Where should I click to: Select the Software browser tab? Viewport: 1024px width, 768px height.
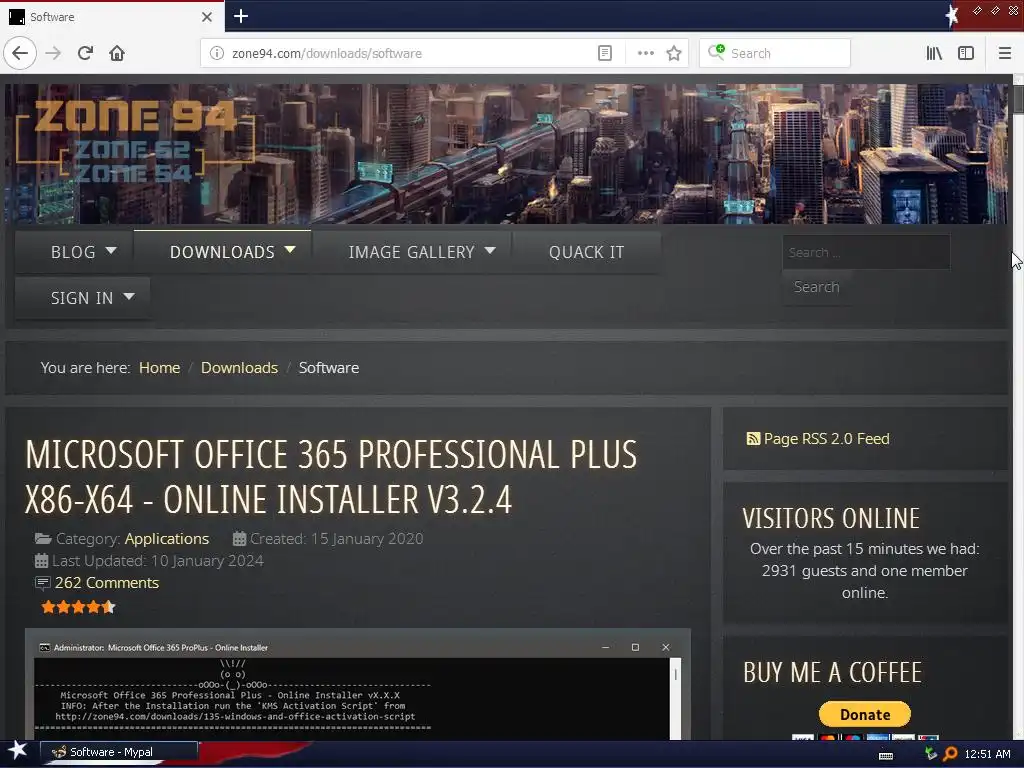[112, 17]
